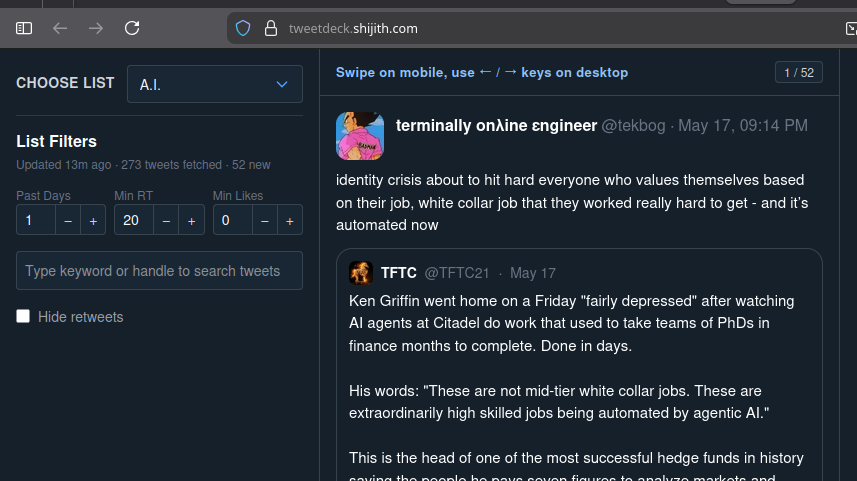Toggle the browser sidebar icon
Image resolution: width=857 pixels, height=481 pixels.
[24, 28]
